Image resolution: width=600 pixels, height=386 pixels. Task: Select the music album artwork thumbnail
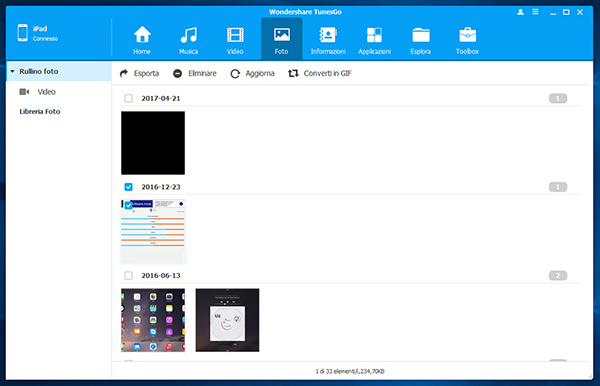pyautogui.click(x=227, y=320)
